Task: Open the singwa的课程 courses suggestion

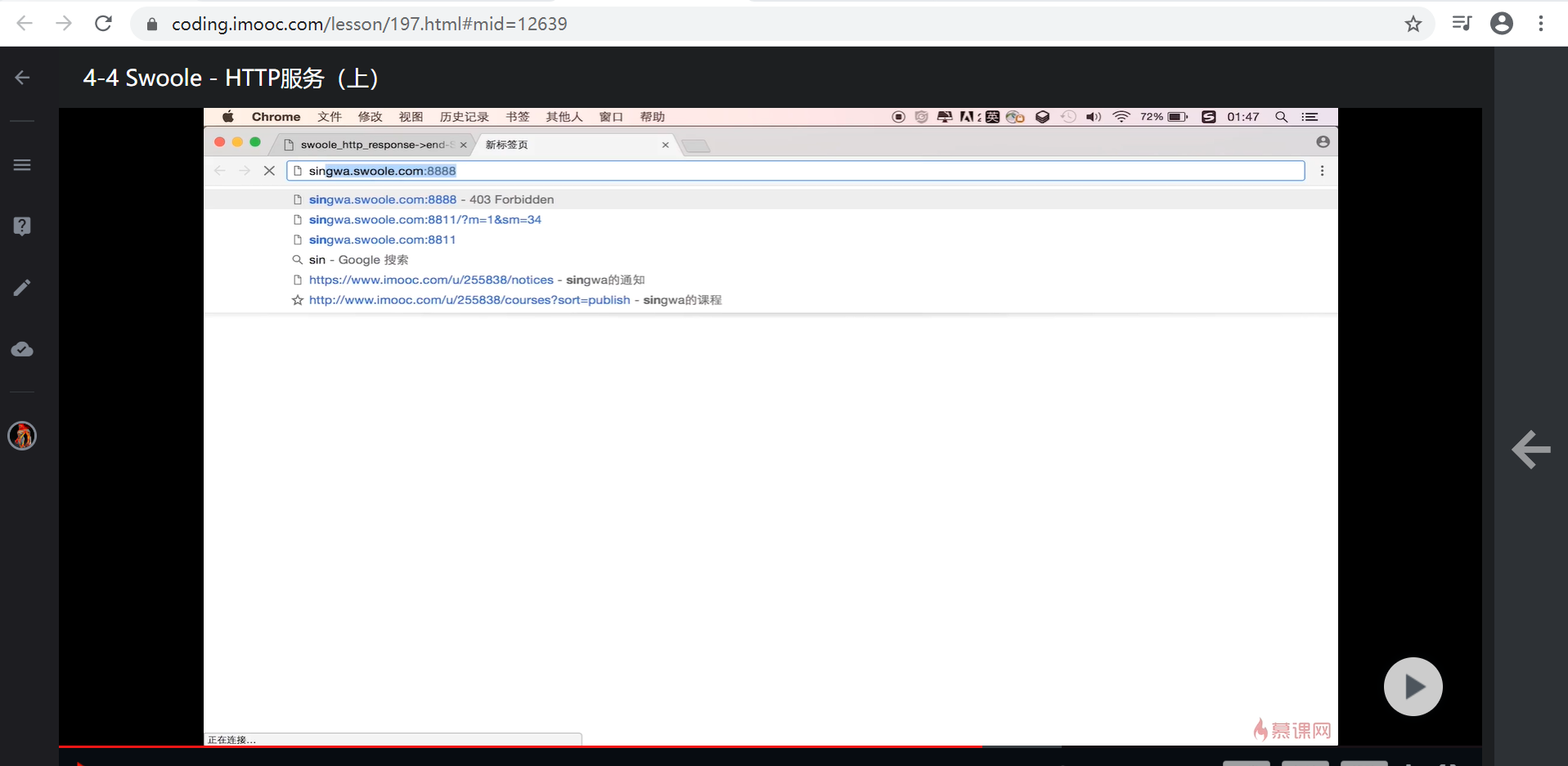Action: coord(771,300)
